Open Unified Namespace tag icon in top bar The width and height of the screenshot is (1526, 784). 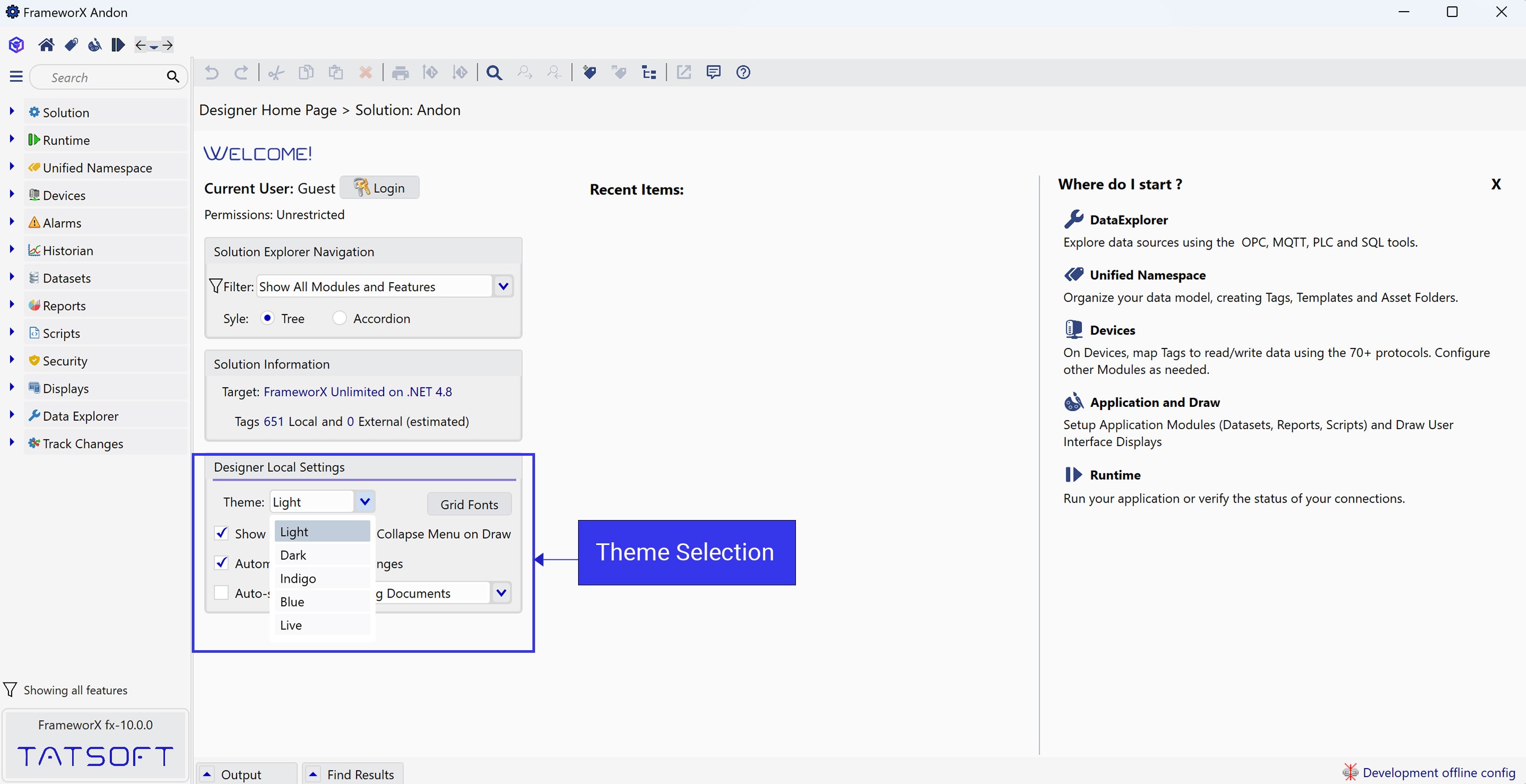pos(71,45)
